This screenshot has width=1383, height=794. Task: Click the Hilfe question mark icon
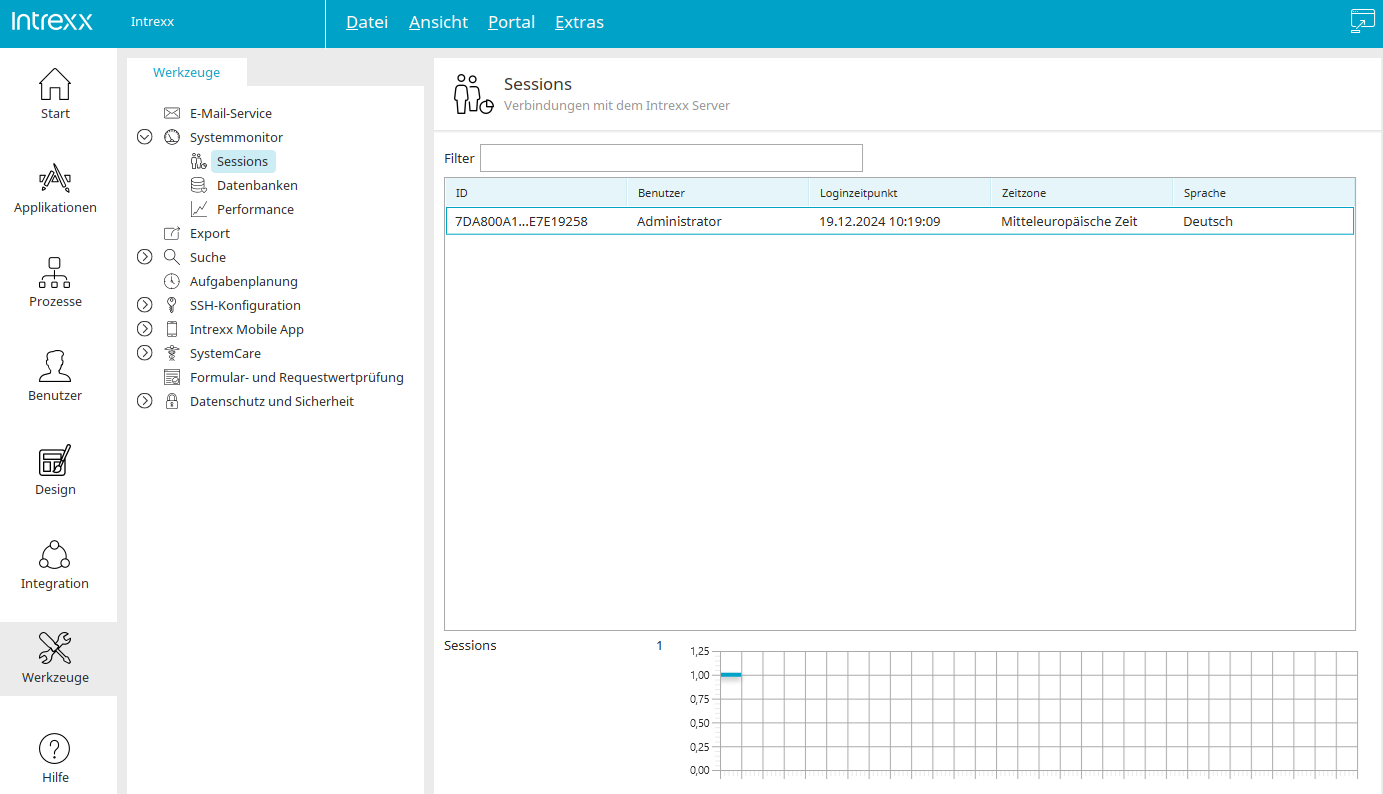tap(54, 748)
